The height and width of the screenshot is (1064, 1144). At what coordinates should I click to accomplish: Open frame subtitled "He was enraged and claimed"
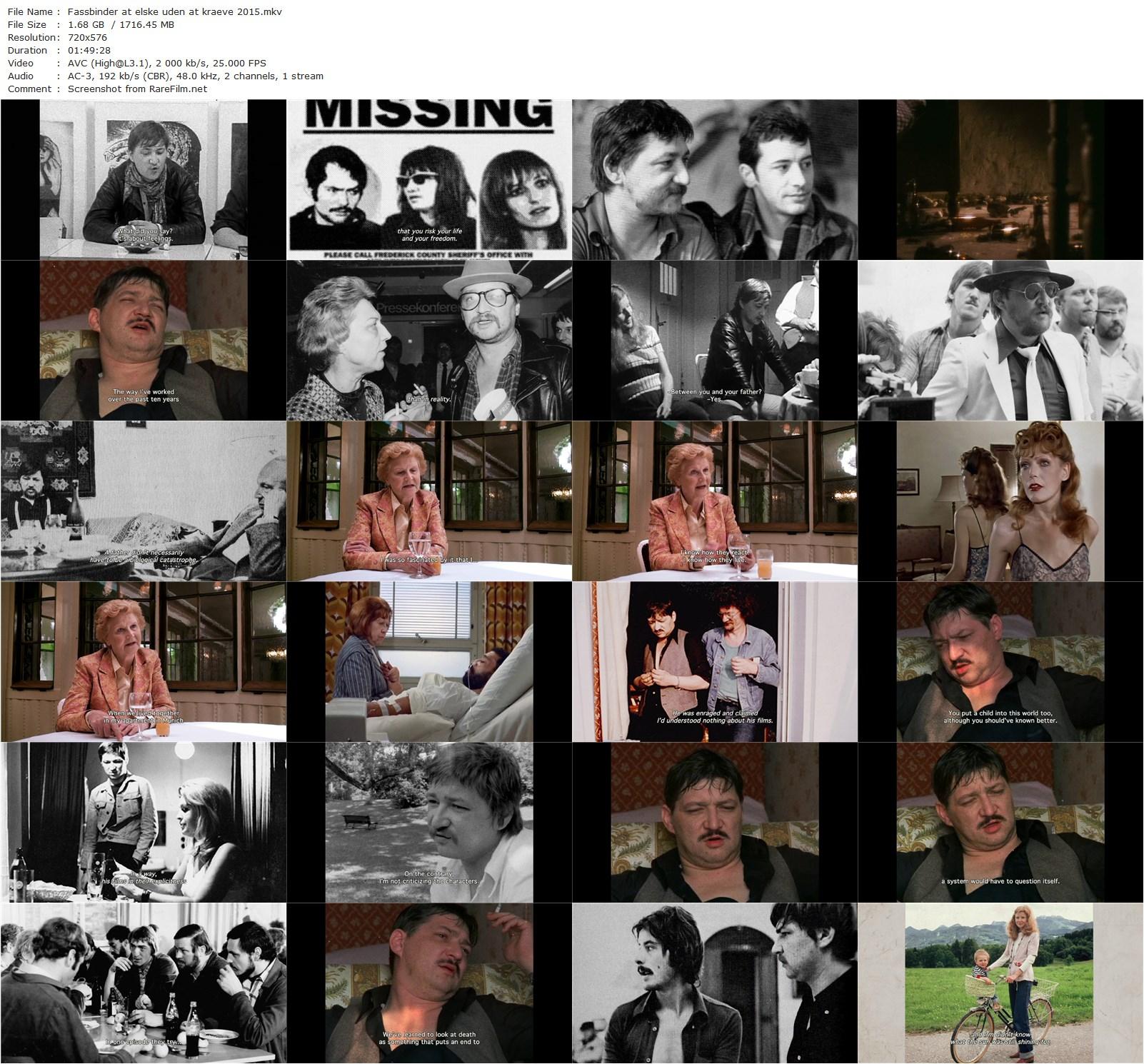coord(715,661)
